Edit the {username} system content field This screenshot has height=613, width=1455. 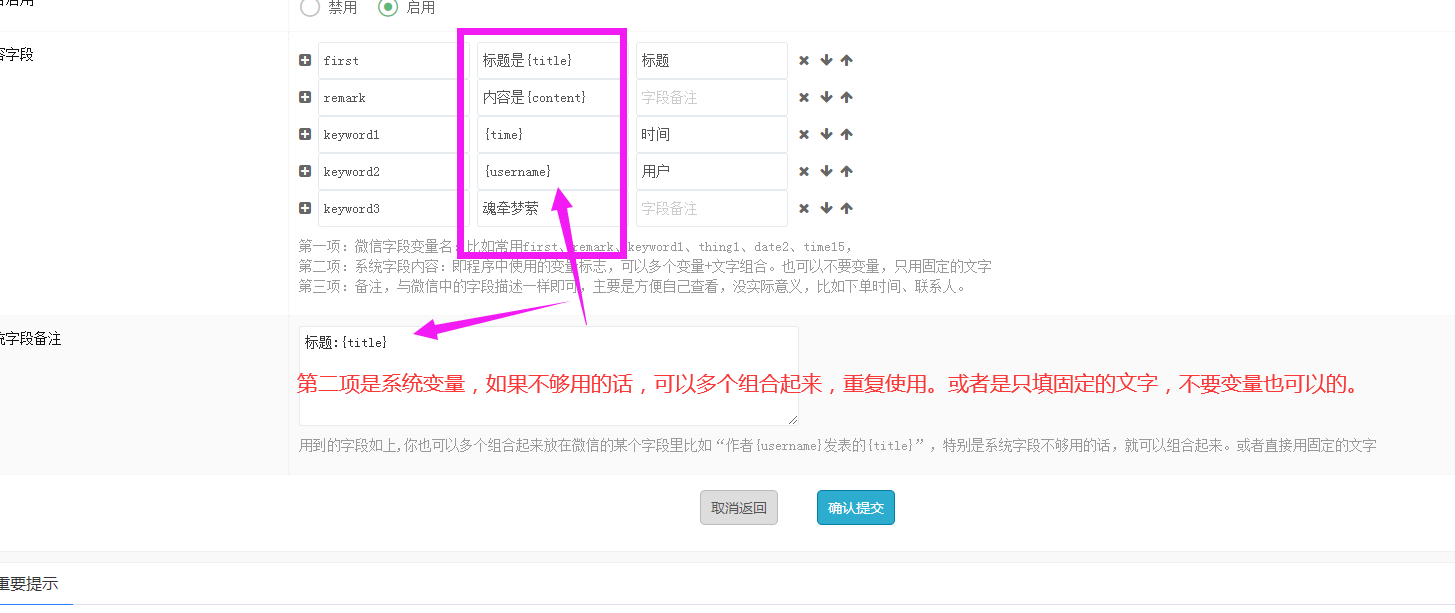[547, 172]
